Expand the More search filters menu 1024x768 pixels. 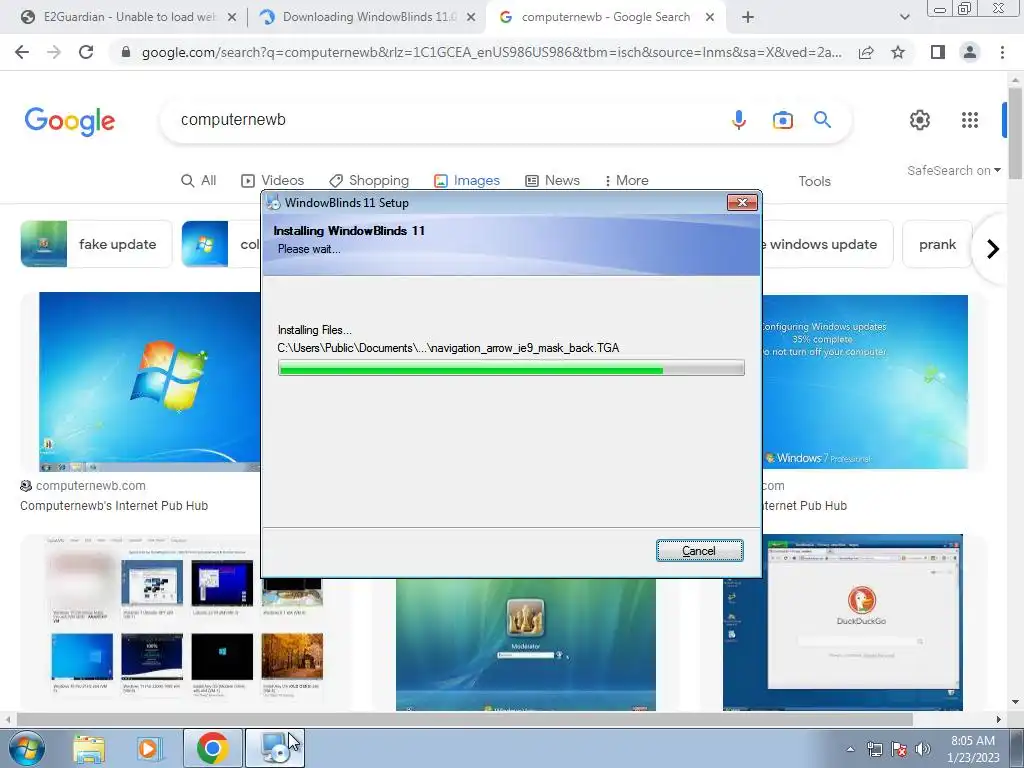[626, 180]
